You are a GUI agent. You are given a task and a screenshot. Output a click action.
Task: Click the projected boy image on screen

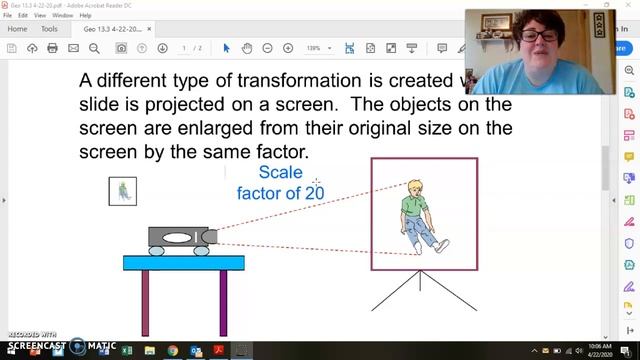click(x=423, y=216)
